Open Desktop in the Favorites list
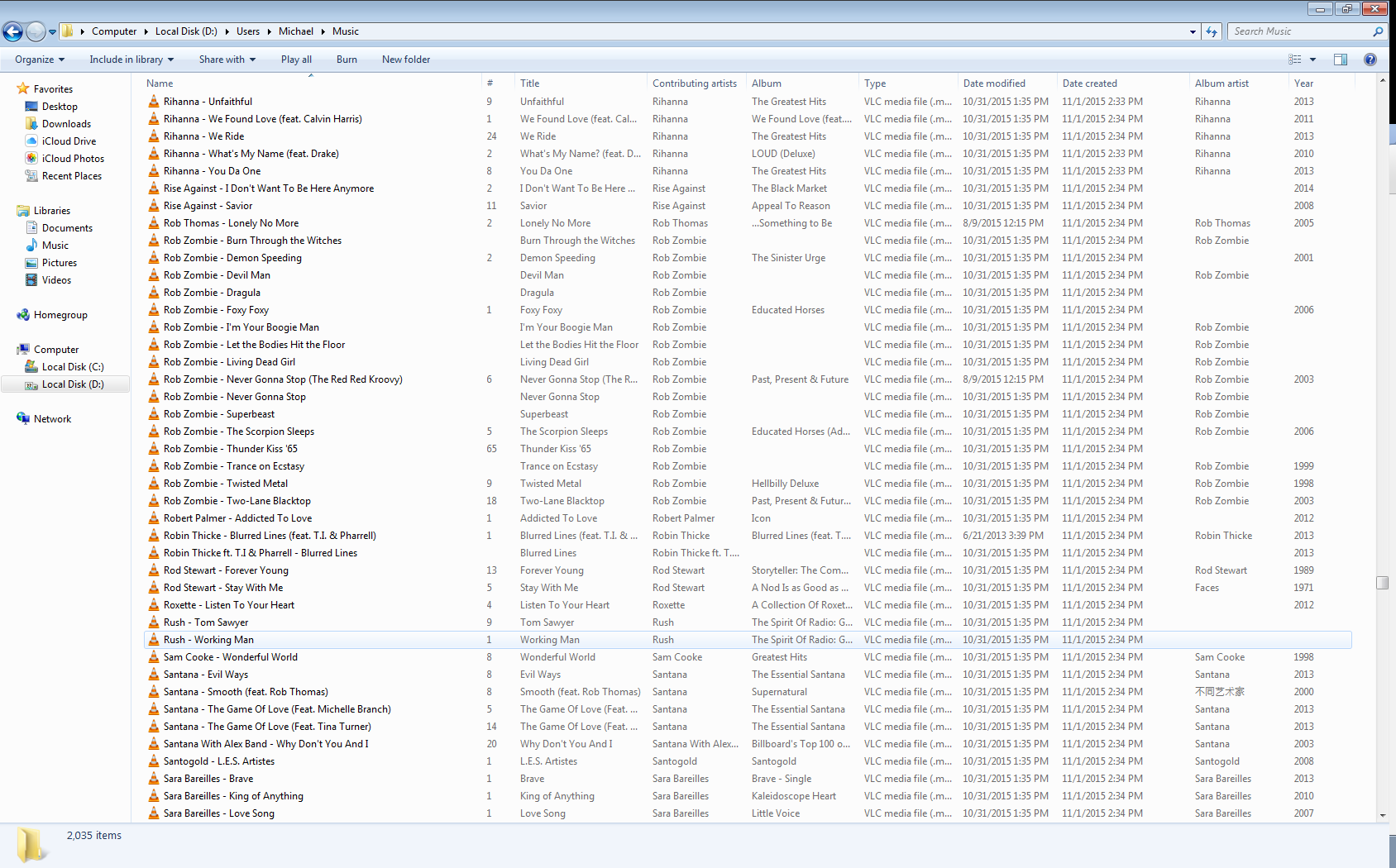1396x868 pixels. click(60, 107)
